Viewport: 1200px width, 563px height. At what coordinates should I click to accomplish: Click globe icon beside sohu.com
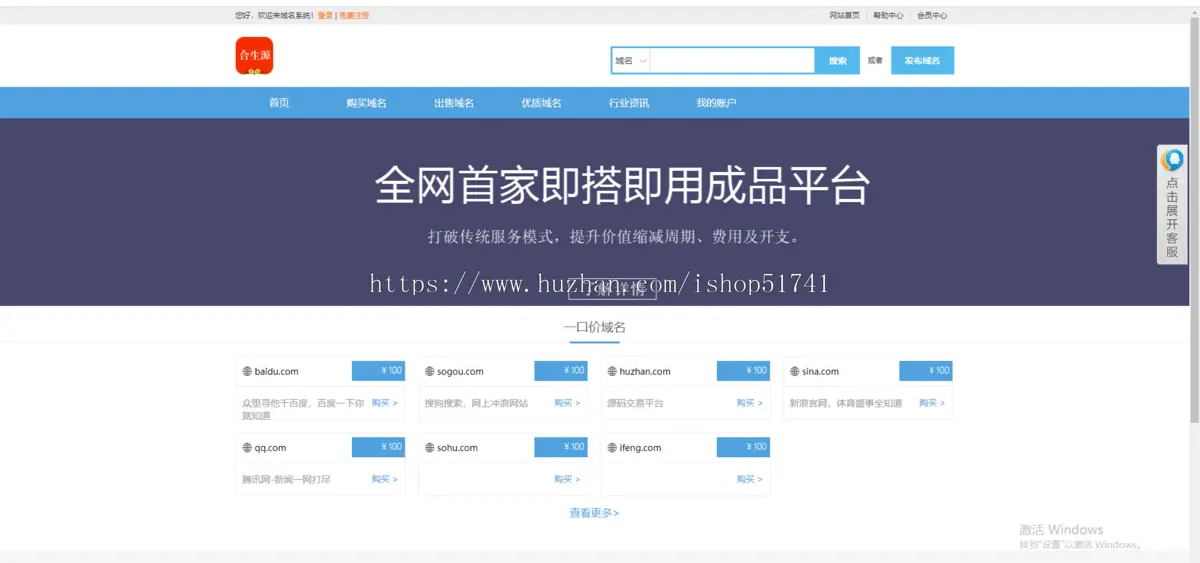pos(429,448)
